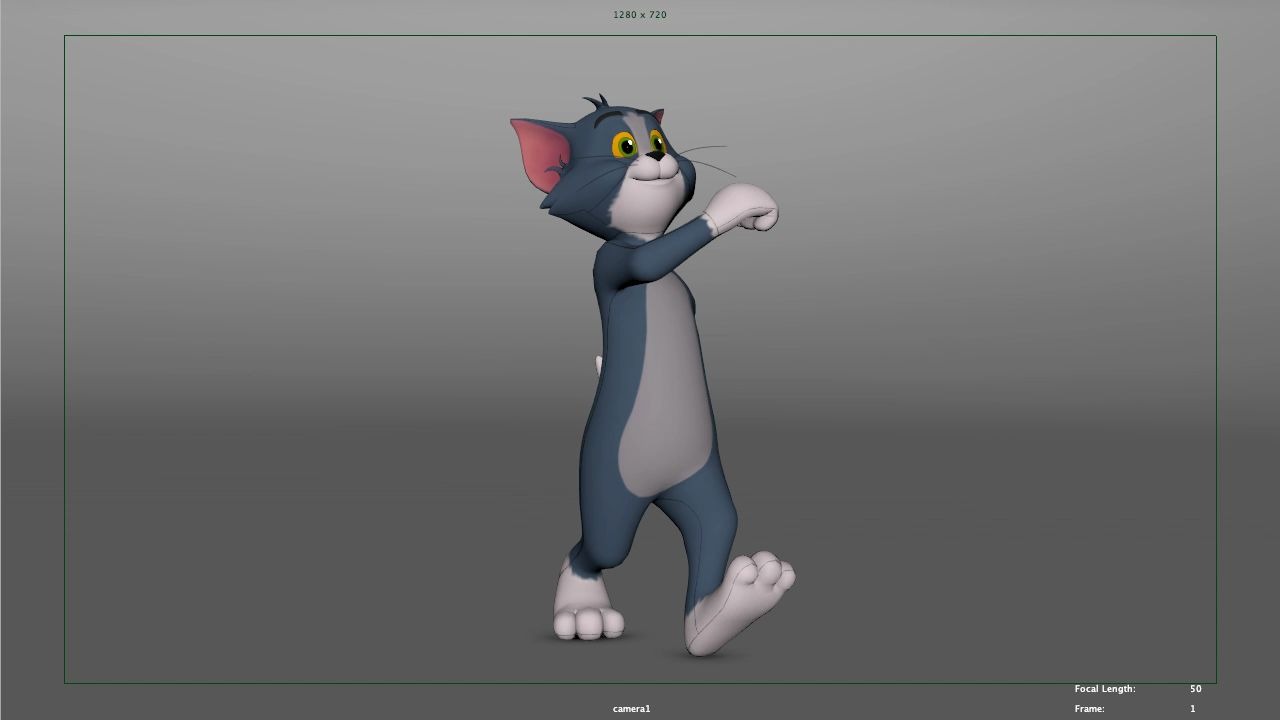This screenshot has height=720, width=1280.
Task: Click the frame number value 1
Action: [x=1192, y=709]
